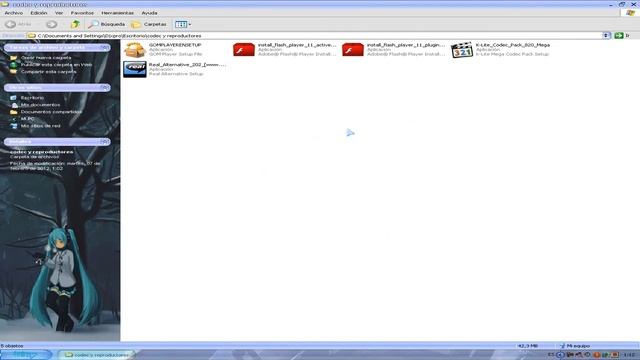Click Publicar esta carpeta en Web
This screenshot has height=360, width=640.
(56, 64)
